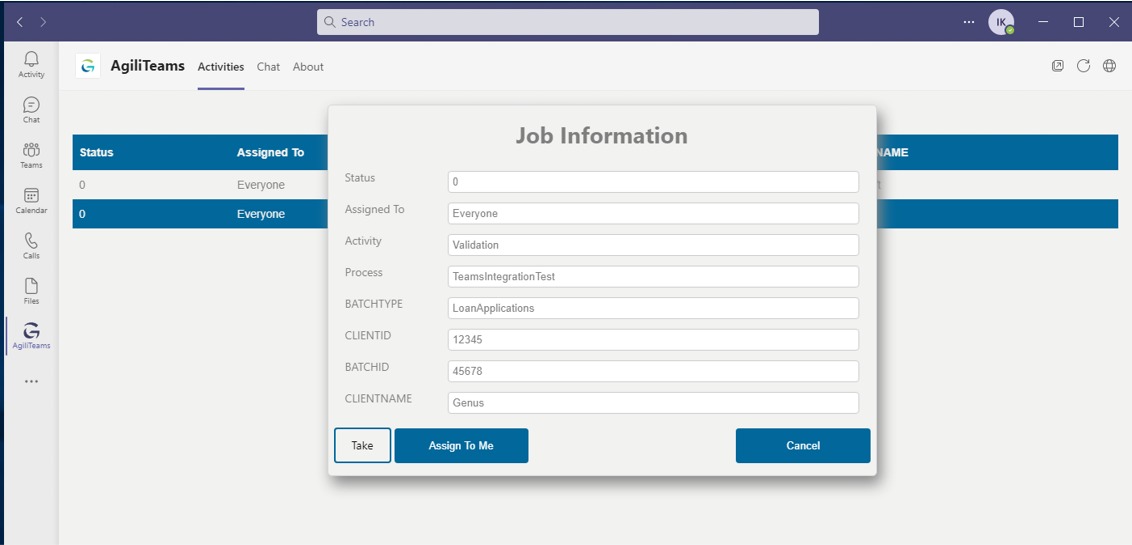Expand more apps ellipsis in sidebar
The height and width of the screenshot is (545, 1132).
point(31,381)
